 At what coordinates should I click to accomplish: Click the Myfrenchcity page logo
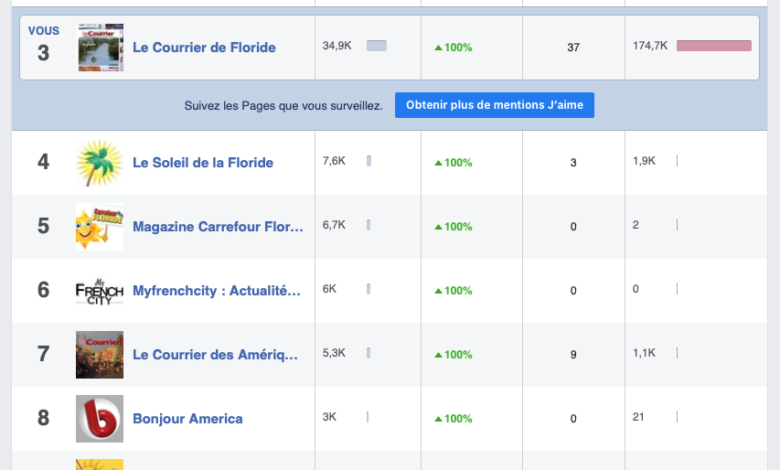click(100, 291)
